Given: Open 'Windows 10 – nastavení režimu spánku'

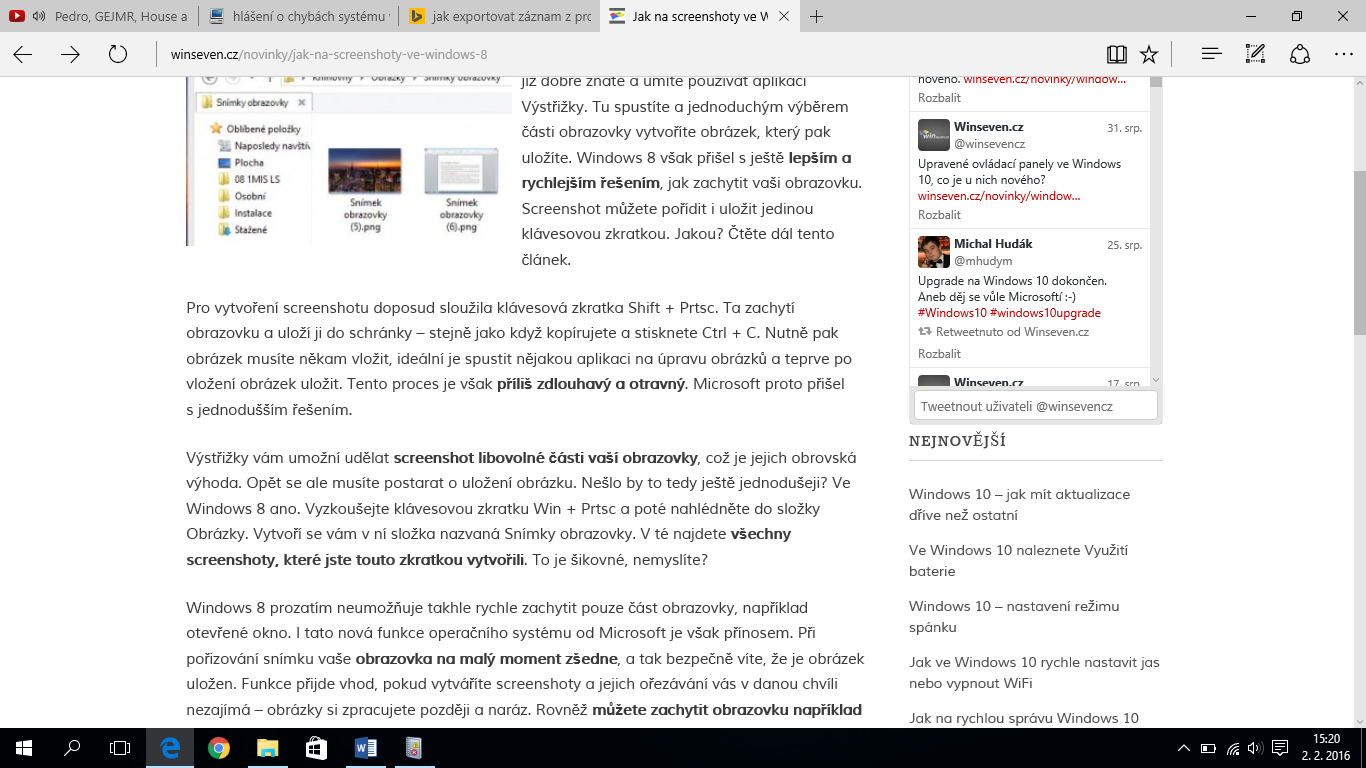Looking at the screenshot, I should pyautogui.click(x=1014, y=617).
